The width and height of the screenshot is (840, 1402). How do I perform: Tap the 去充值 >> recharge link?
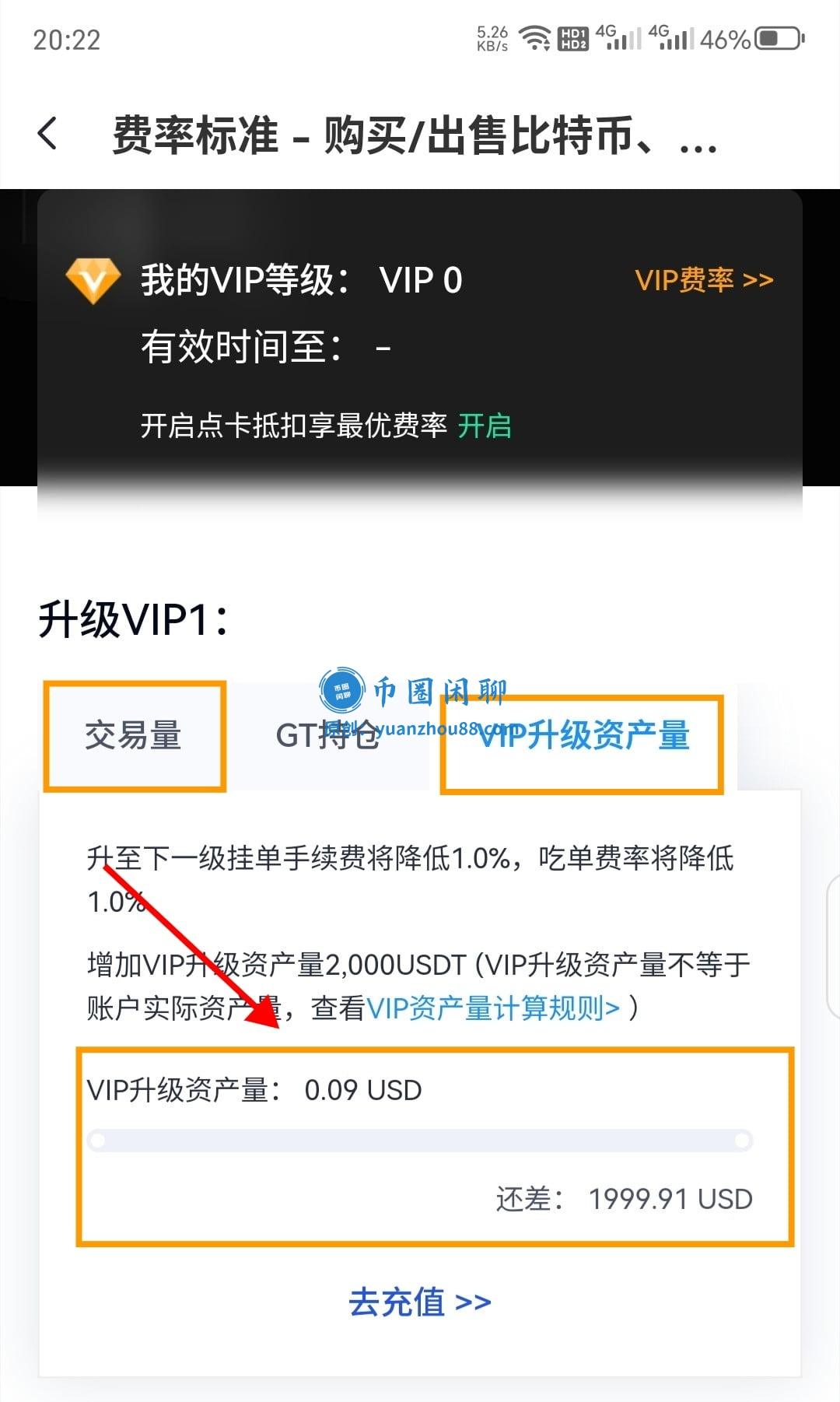click(x=420, y=1302)
